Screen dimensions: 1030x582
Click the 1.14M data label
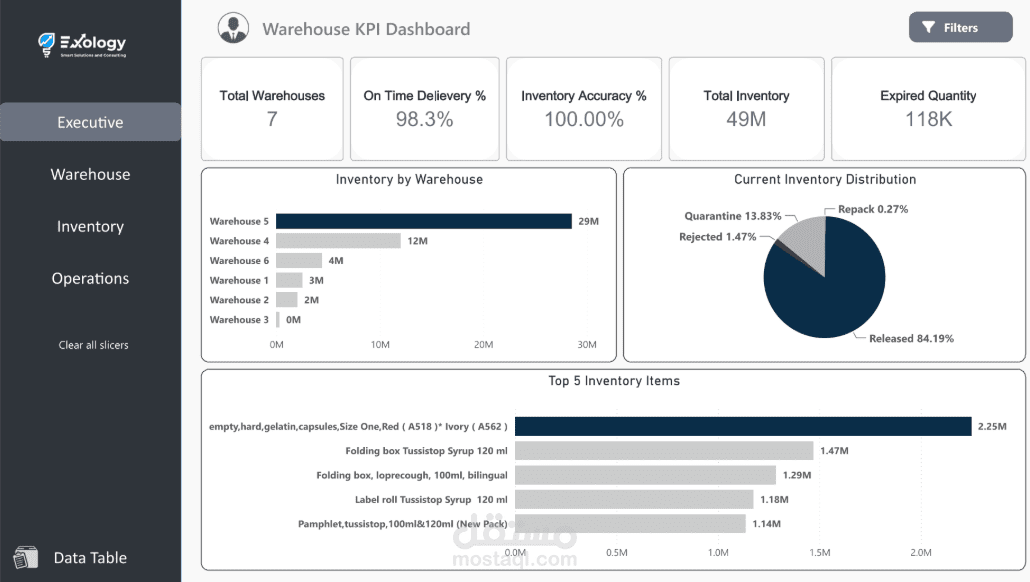pos(767,524)
